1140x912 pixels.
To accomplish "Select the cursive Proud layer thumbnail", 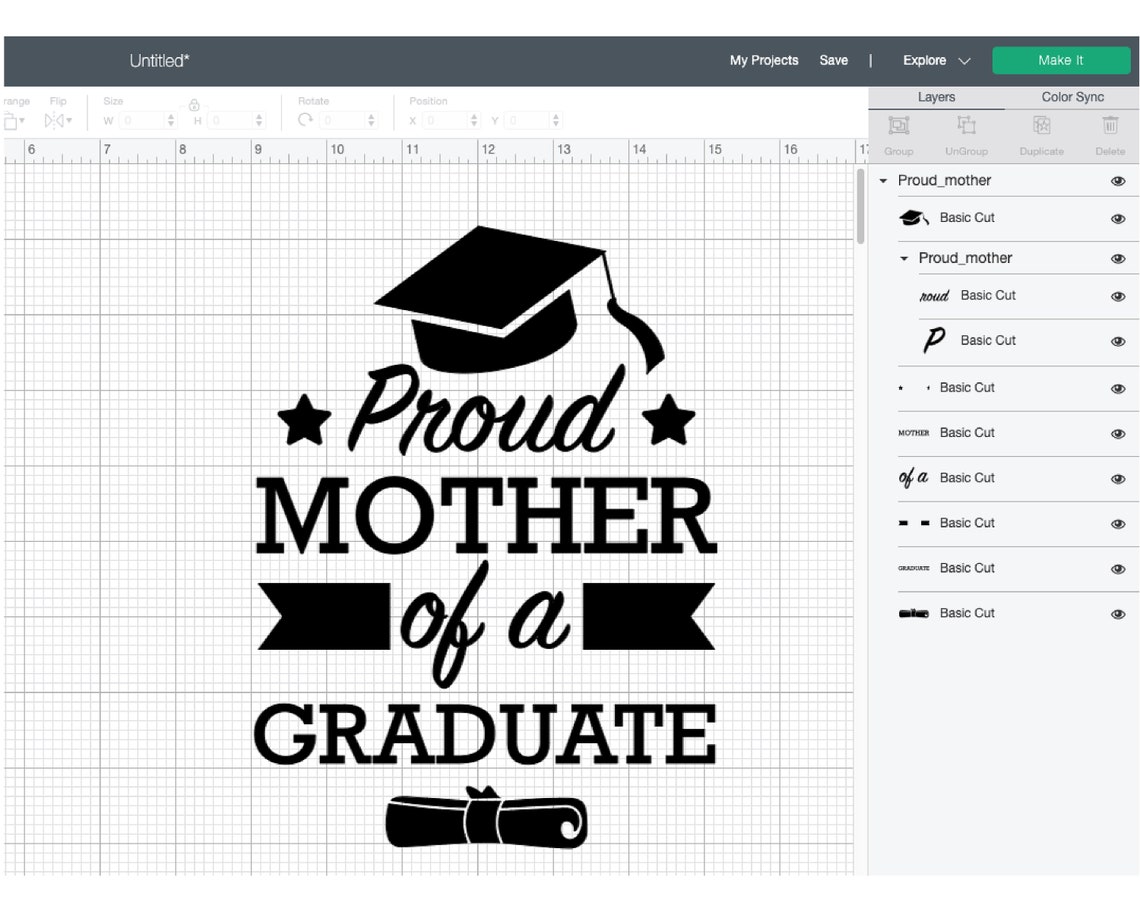I will point(933,296).
